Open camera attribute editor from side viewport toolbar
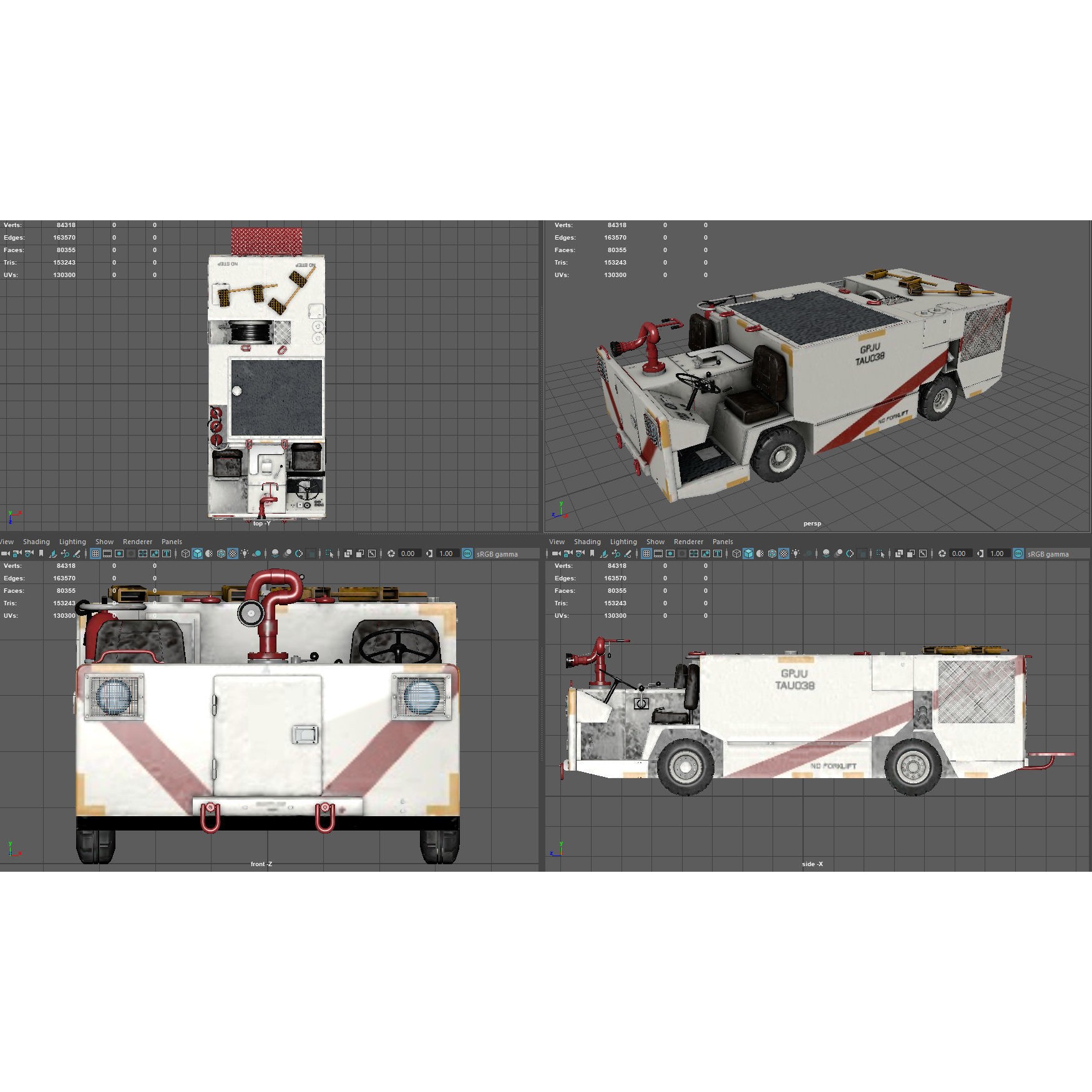Viewport: 1092px width, 1092px height. (579, 553)
